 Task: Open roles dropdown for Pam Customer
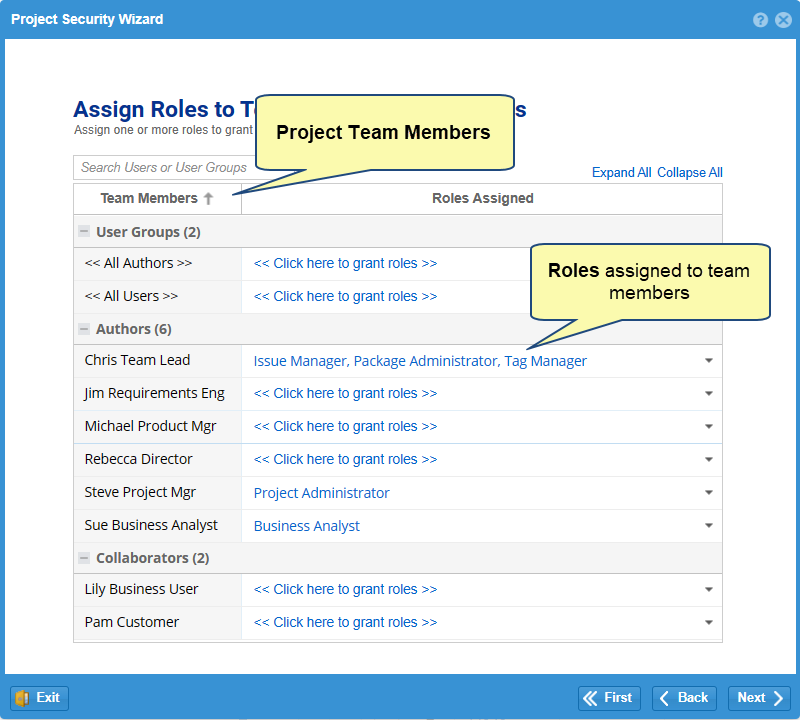(x=708, y=622)
